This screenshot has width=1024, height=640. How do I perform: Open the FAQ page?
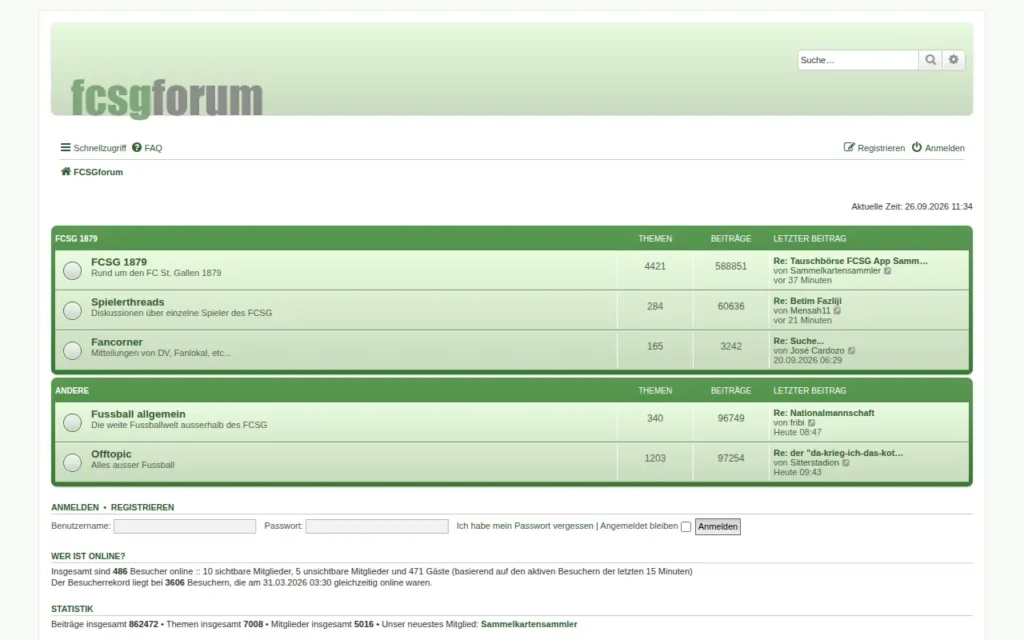click(147, 148)
